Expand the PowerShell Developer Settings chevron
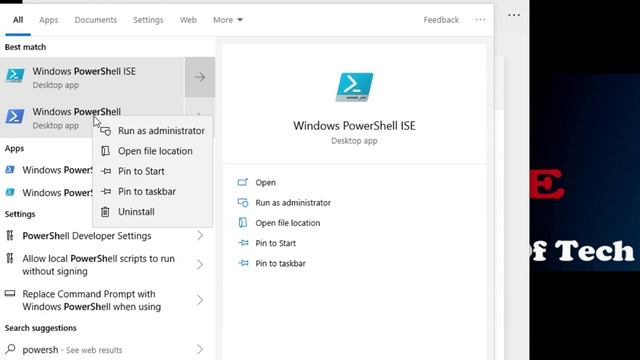The image size is (640, 360). click(200, 236)
